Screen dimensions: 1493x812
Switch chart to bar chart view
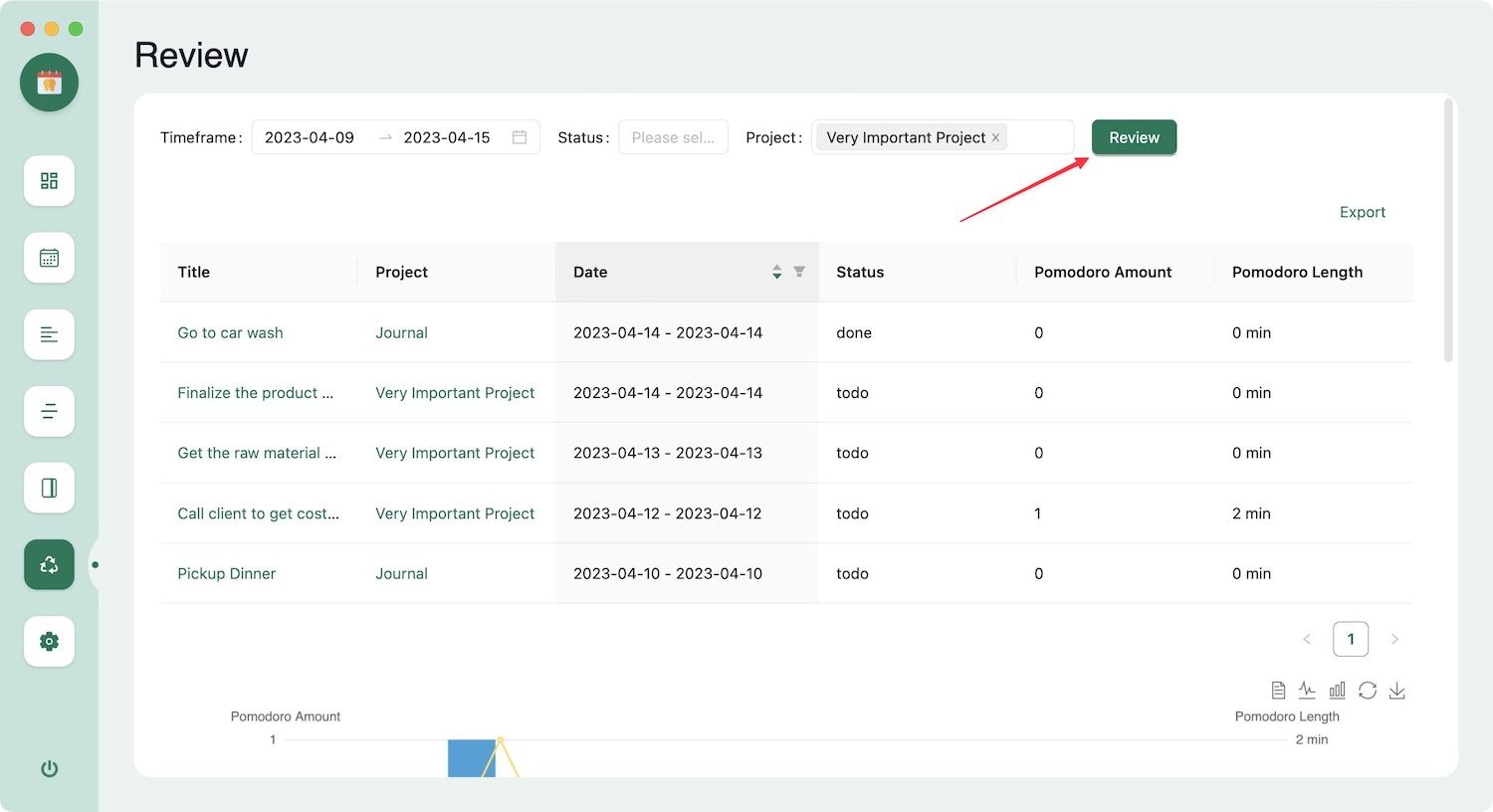pos(1337,691)
